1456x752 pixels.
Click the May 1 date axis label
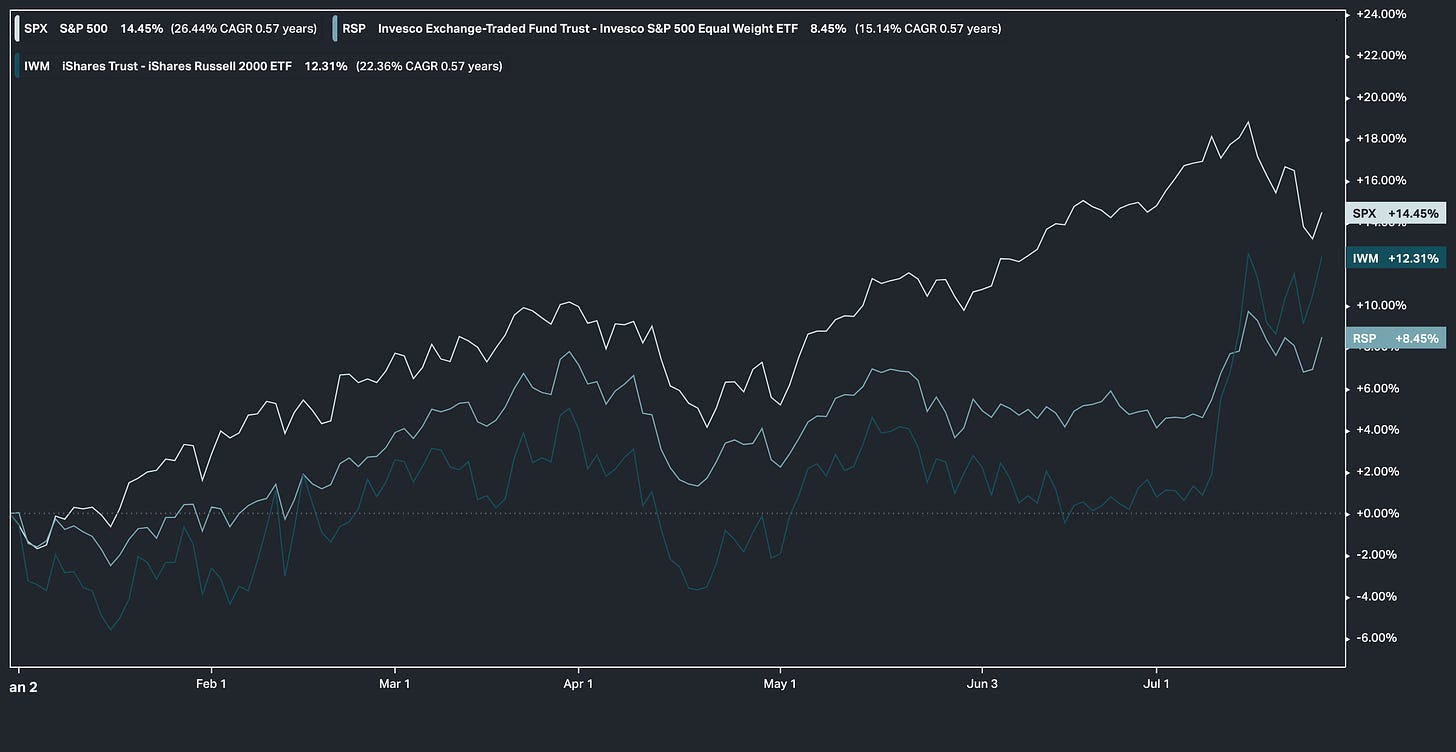(x=780, y=685)
